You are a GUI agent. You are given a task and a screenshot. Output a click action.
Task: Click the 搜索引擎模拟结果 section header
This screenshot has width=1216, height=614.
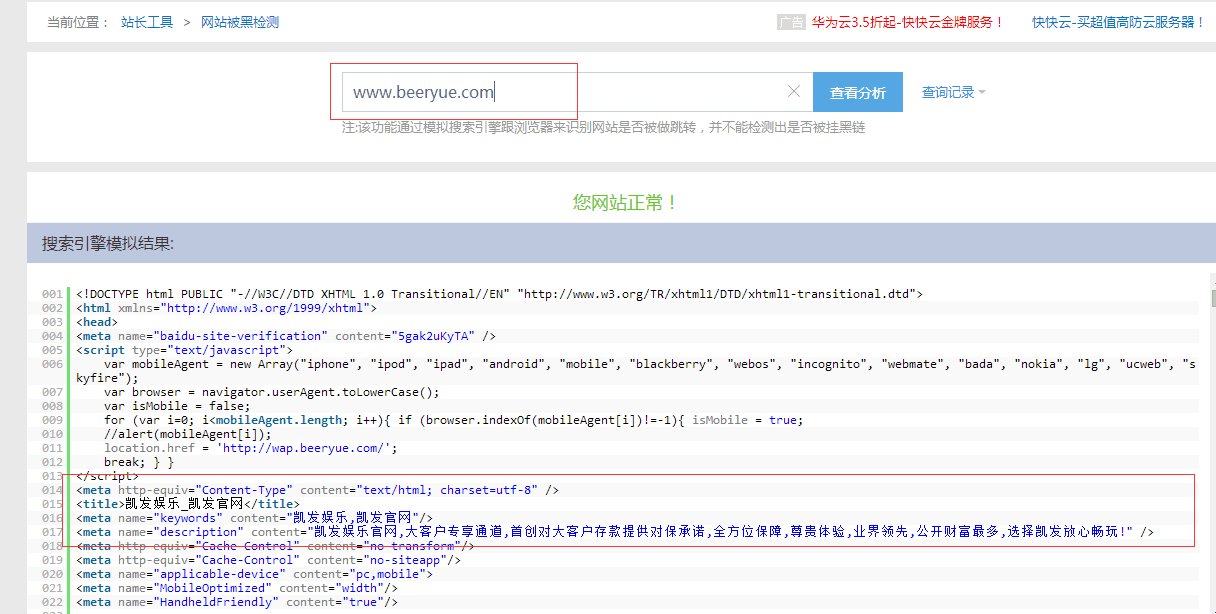[x=108, y=243]
